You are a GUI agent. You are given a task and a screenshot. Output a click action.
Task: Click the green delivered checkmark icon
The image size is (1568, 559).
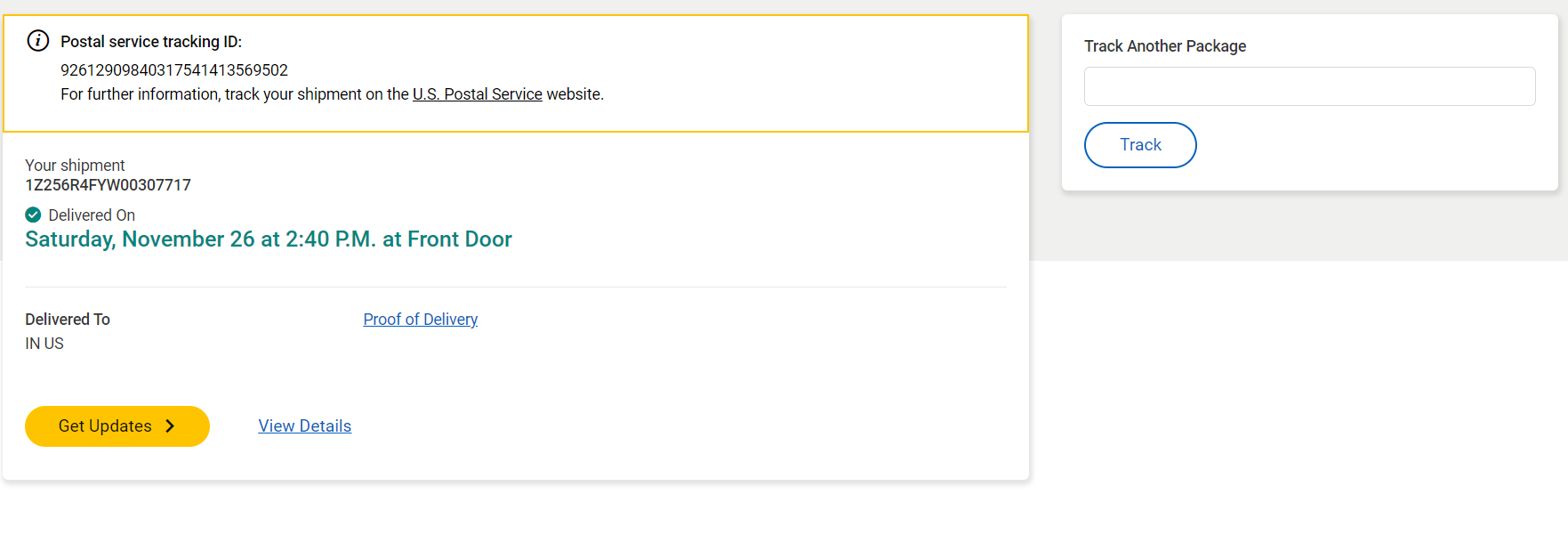coord(33,215)
